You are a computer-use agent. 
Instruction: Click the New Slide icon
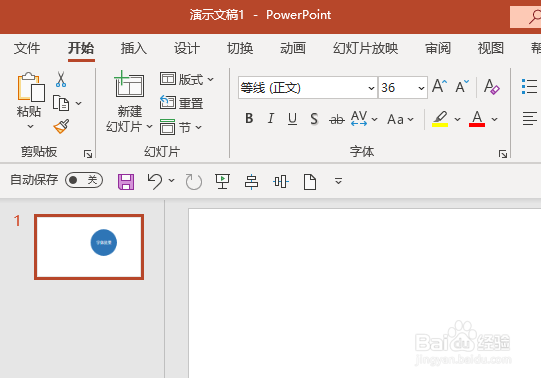click(129, 84)
